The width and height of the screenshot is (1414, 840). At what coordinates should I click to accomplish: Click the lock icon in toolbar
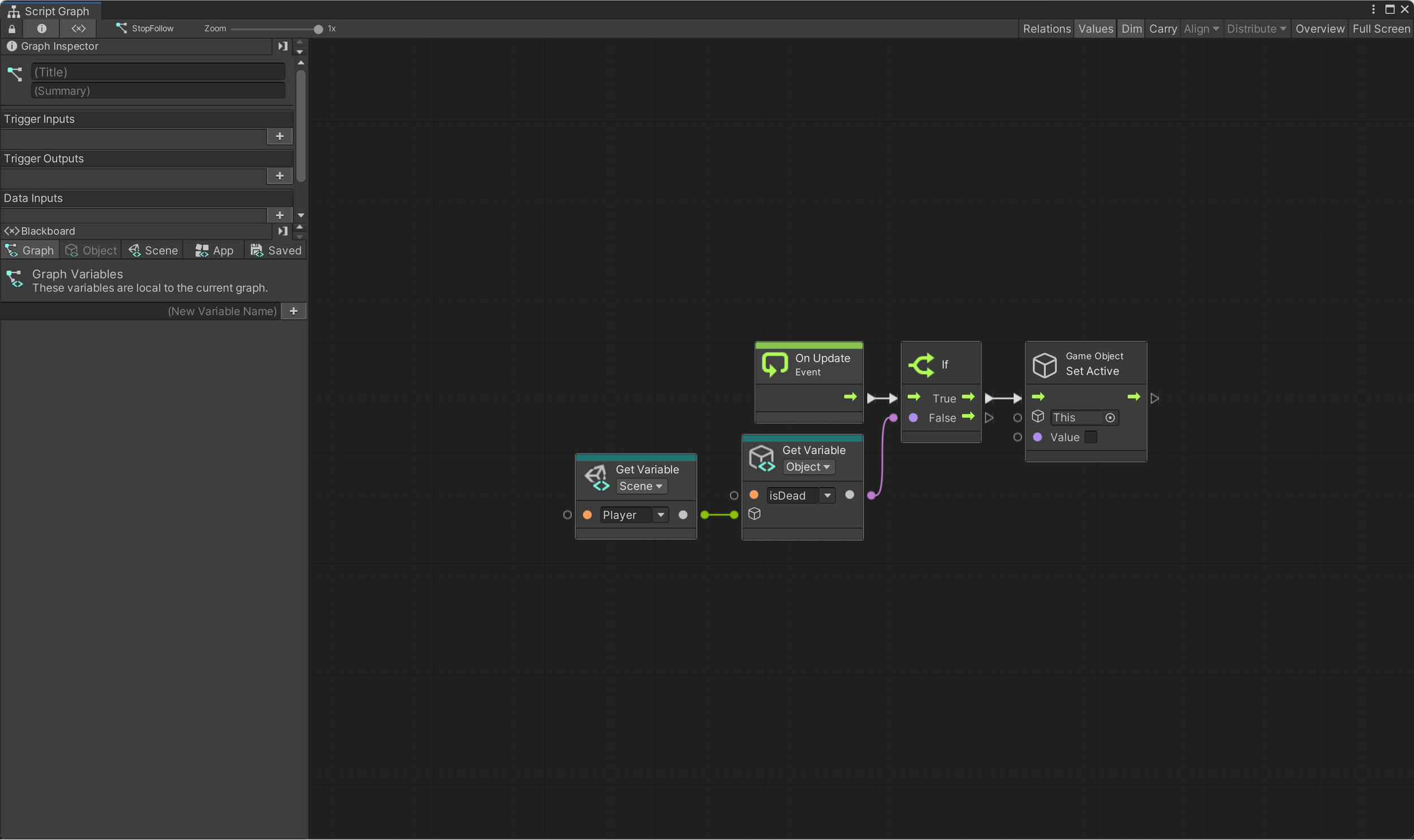pos(12,28)
